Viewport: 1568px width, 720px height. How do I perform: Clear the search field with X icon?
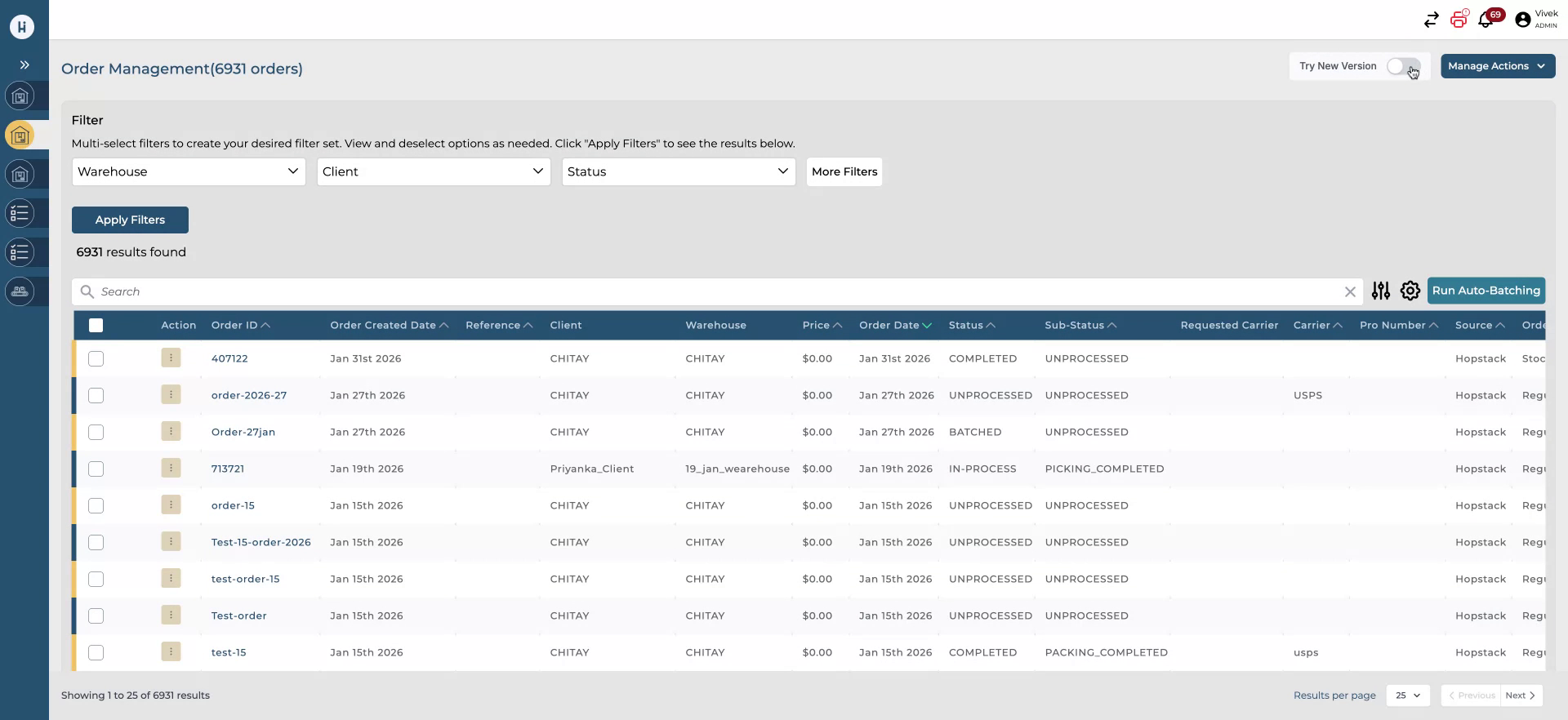pyautogui.click(x=1350, y=292)
